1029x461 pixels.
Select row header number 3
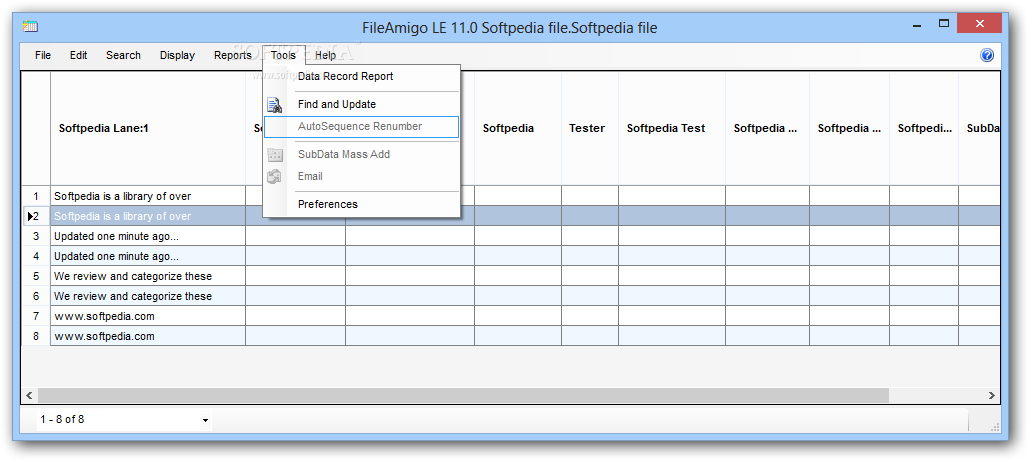pyautogui.click(x=36, y=236)
